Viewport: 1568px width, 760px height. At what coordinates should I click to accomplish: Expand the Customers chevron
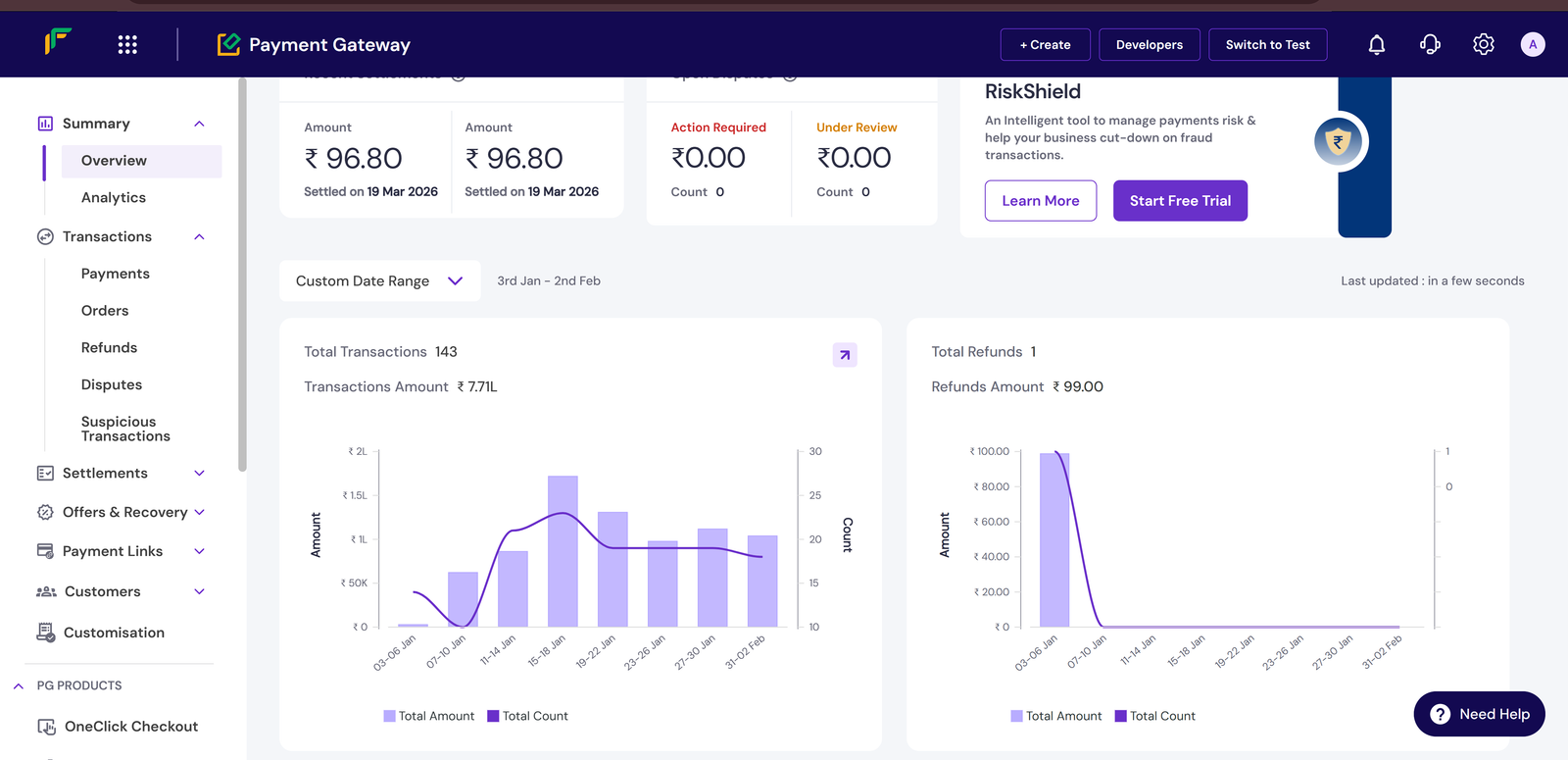[199, 591]
